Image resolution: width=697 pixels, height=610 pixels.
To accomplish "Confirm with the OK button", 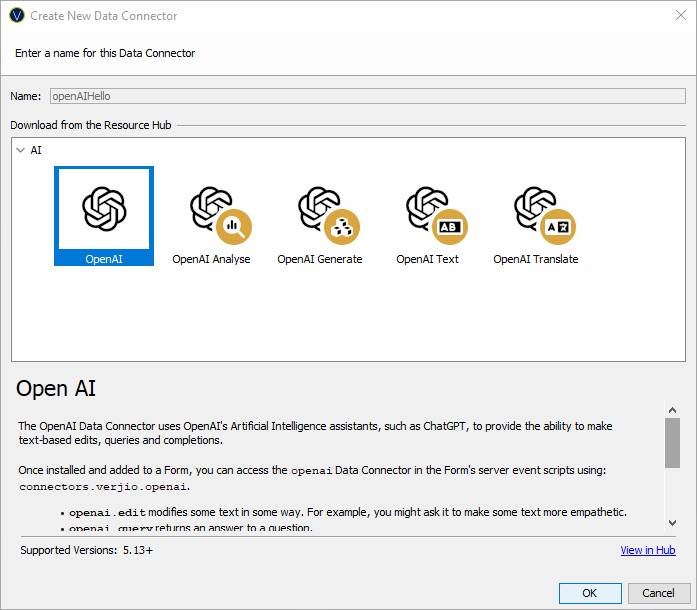I will [x=589, y=593].
